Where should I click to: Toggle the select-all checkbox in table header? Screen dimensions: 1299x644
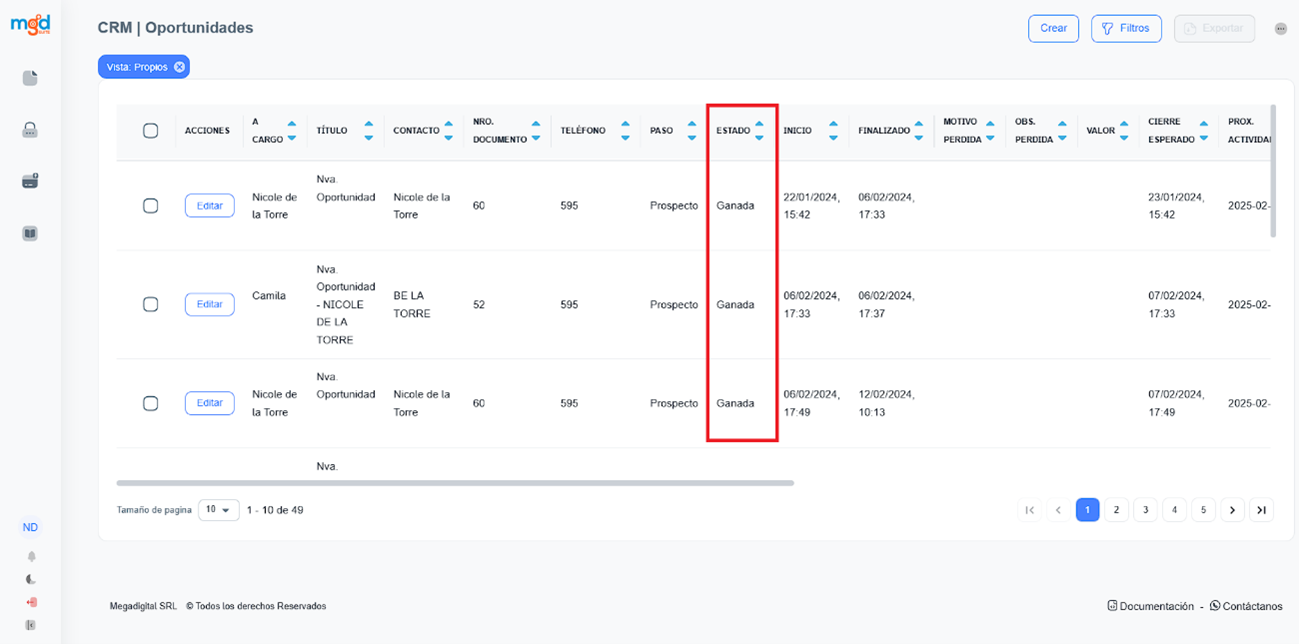pyautogui.click(x=151, y=131)
